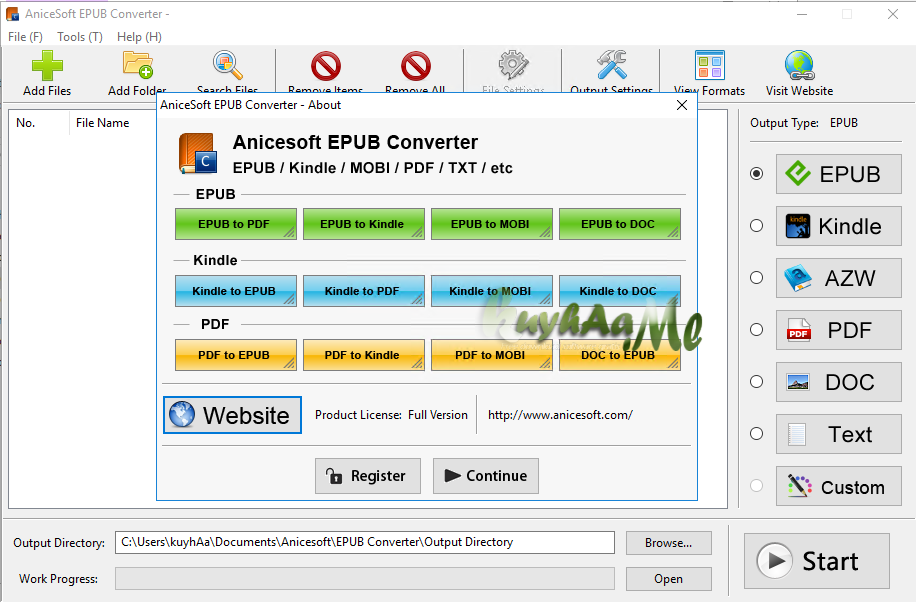Click the Register button

pyautogui.click(x=367, y=476)
